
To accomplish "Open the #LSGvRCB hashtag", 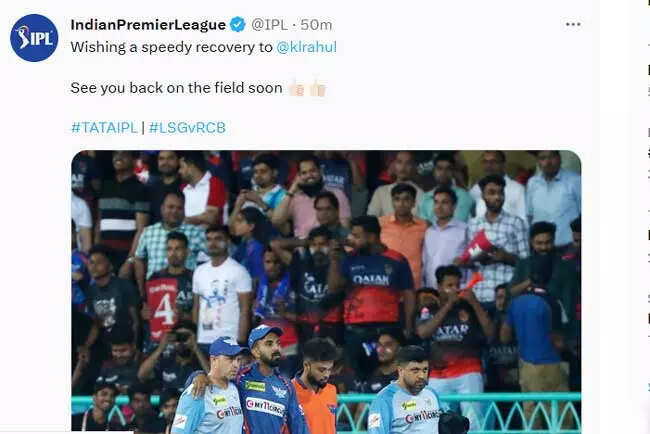I will tap(187, 127).
